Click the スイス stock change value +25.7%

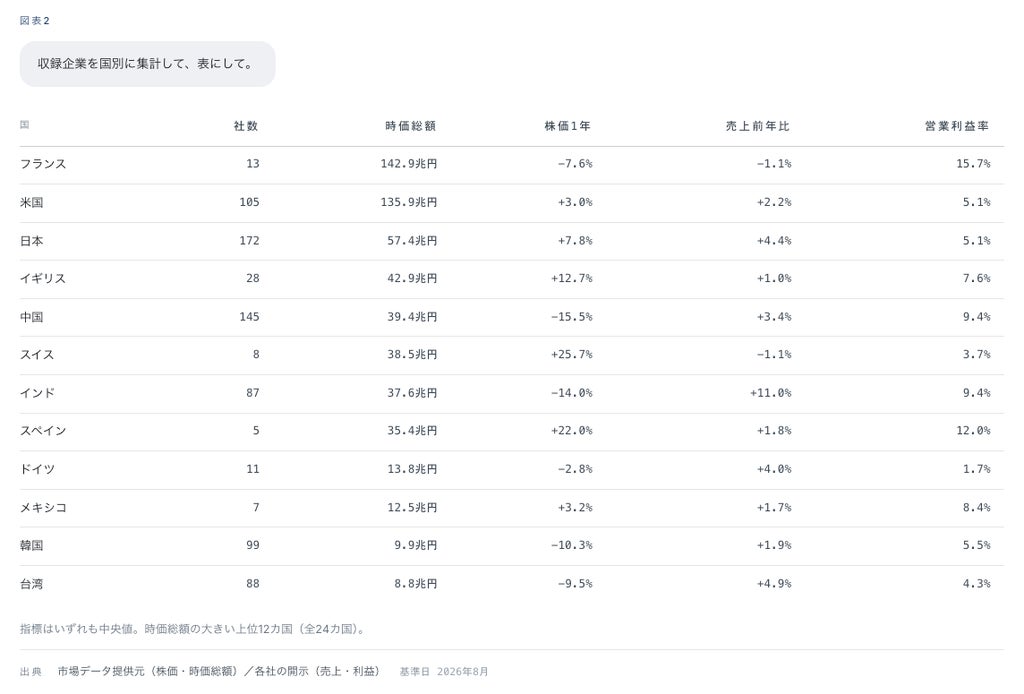(x=571, y=355)
